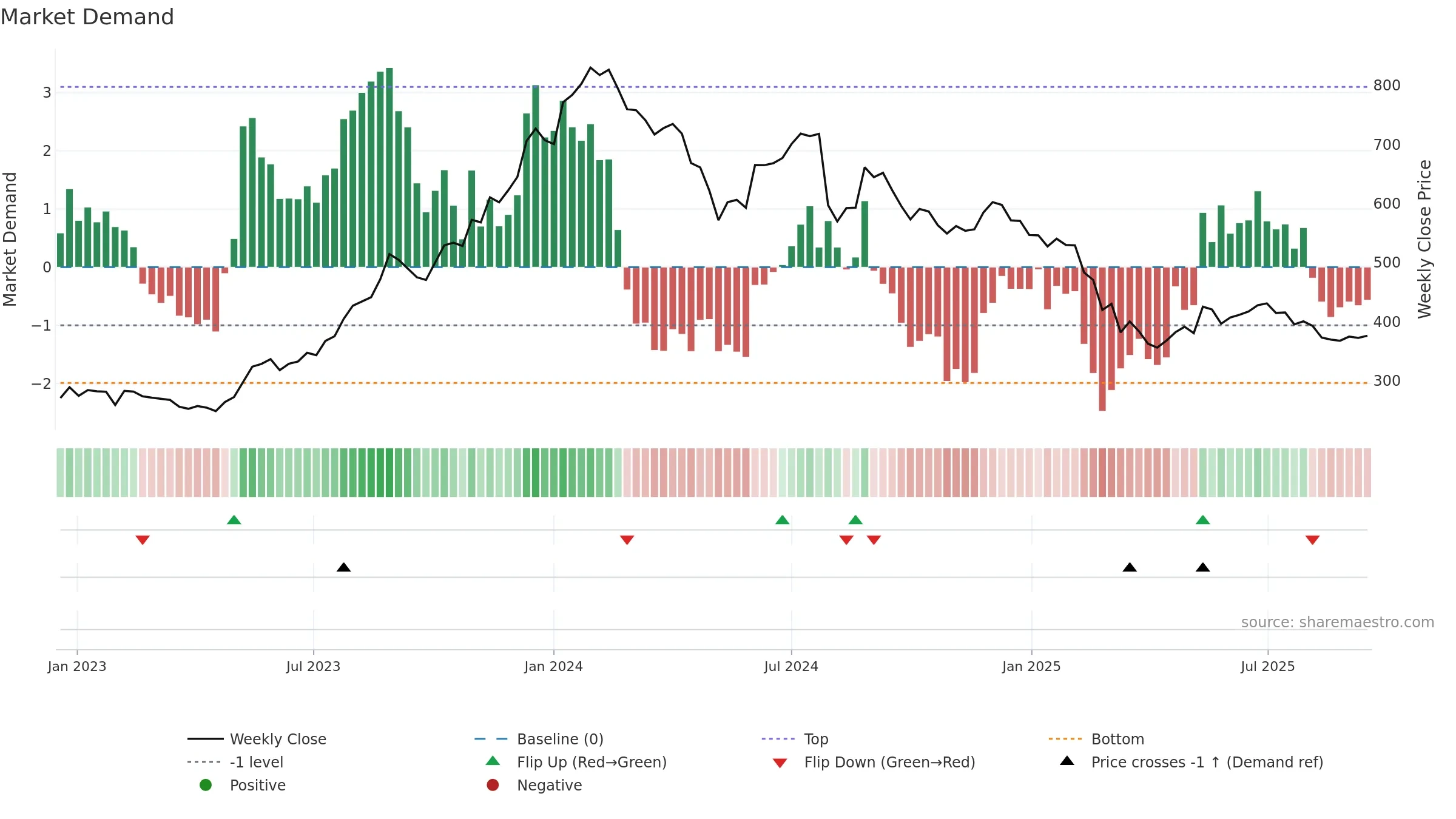The height and width of the screenshot is (819, 1456).
Task: Click the green flip-up marker before Jul 2025
Action: 1203,520
